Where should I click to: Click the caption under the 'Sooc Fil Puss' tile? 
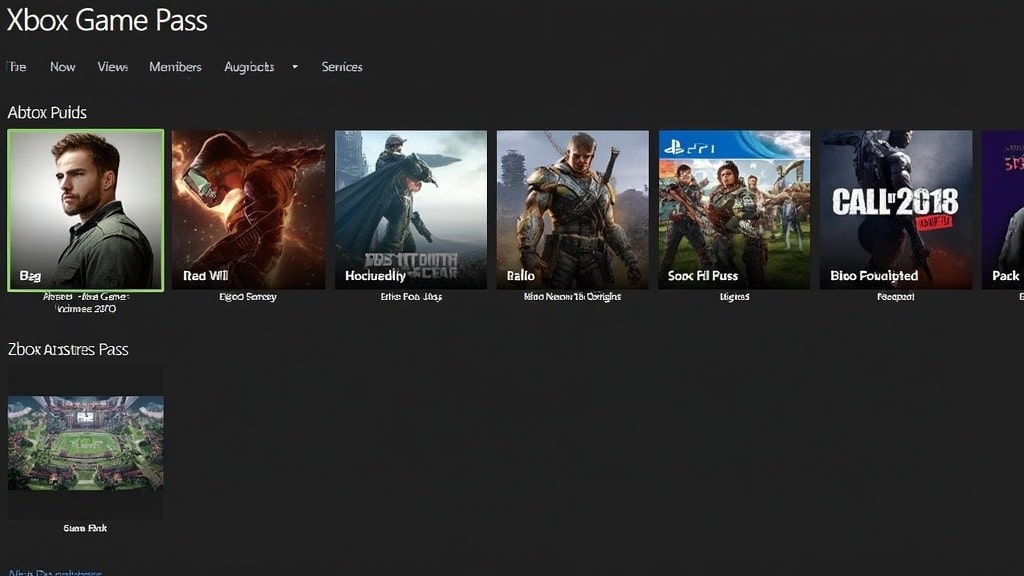(x=734, y=296)
